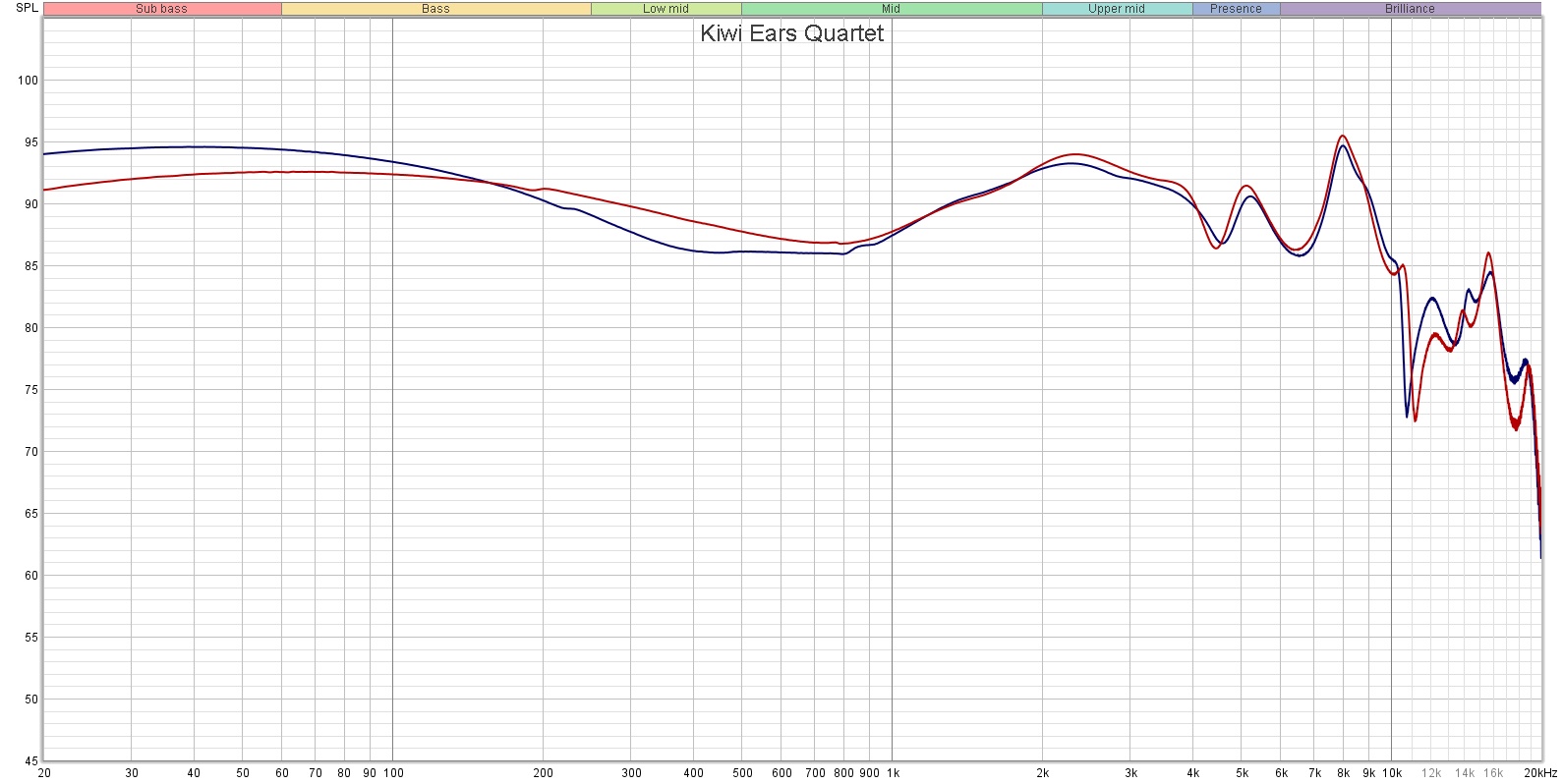Click the red curve's peak near 8k
The height and width of the screenshot is (784, 1563).
[x=1343, y=136]
